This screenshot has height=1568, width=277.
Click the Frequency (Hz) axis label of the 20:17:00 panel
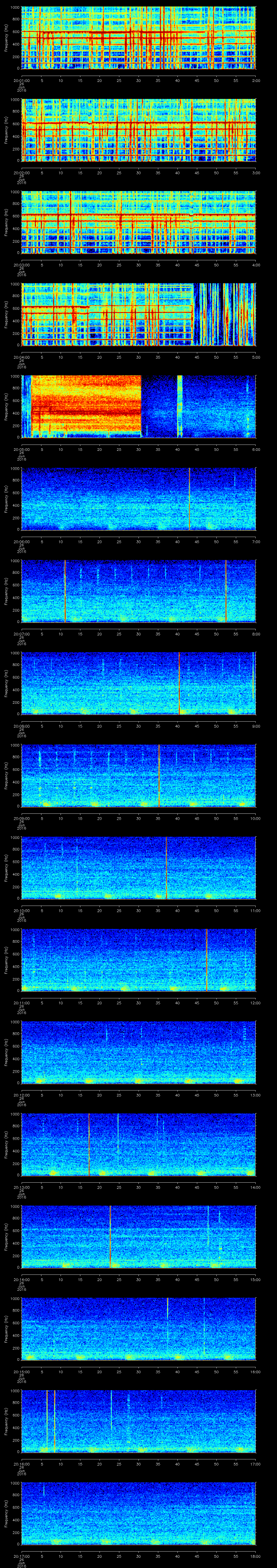click(x=7, y=1514)
